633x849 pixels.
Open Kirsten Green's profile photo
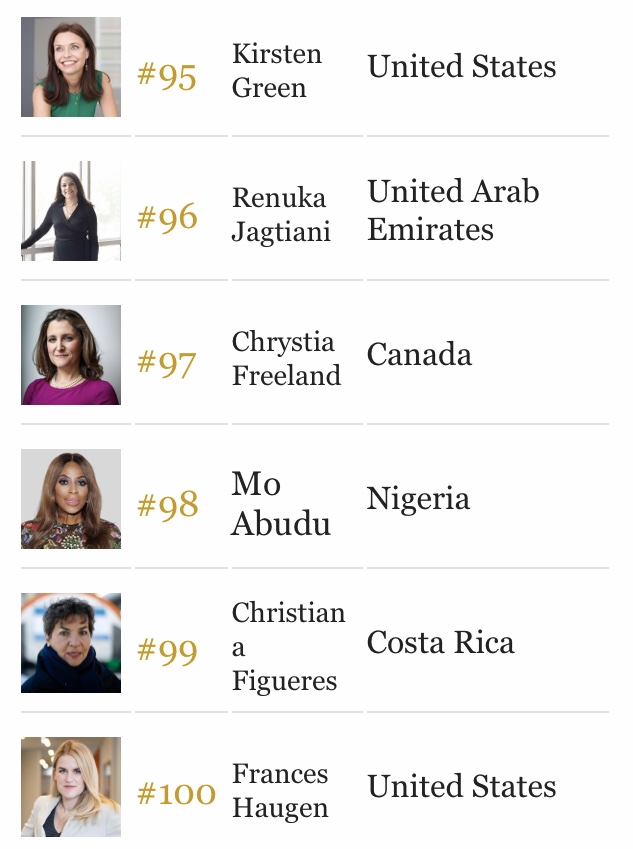pyautogui.click(x=71, y=67)
